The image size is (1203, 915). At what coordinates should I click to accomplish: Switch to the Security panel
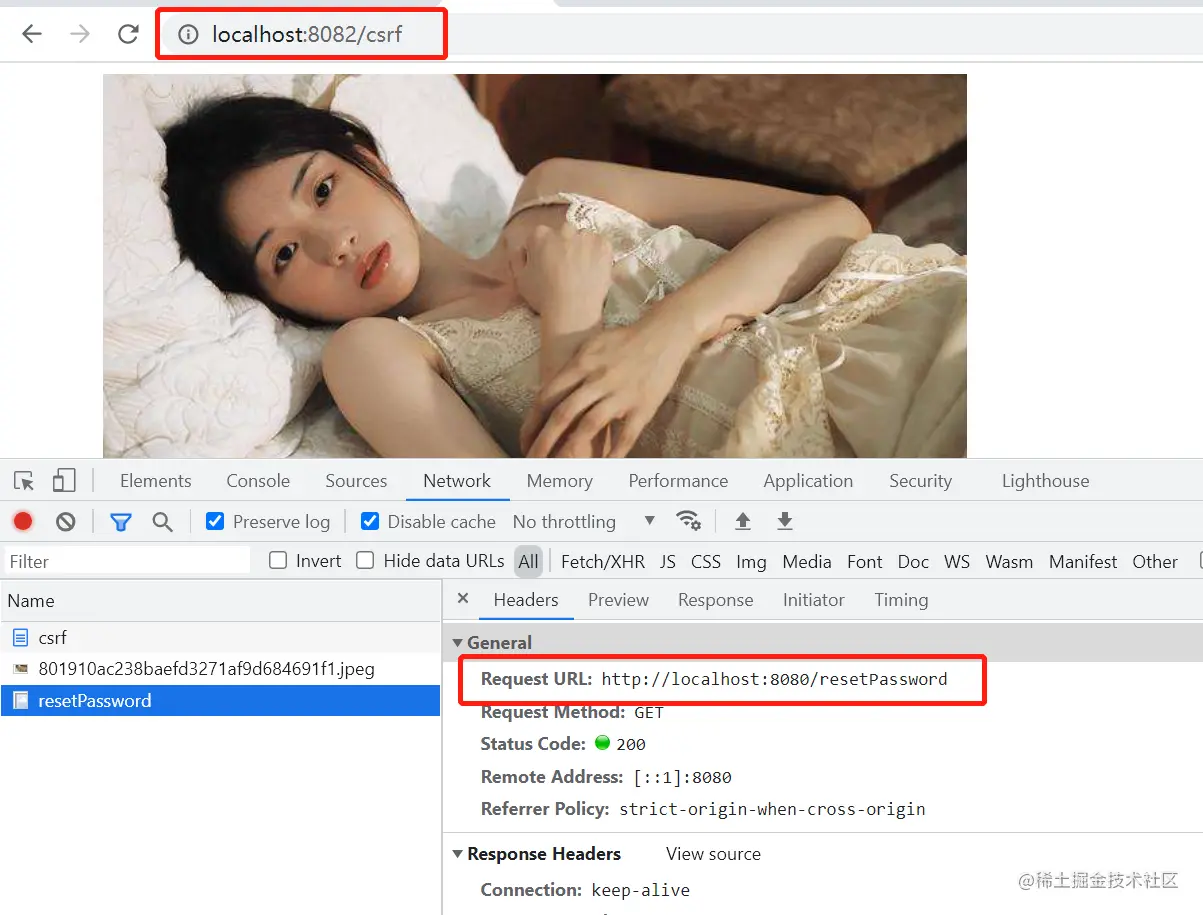tap(920, 481)
